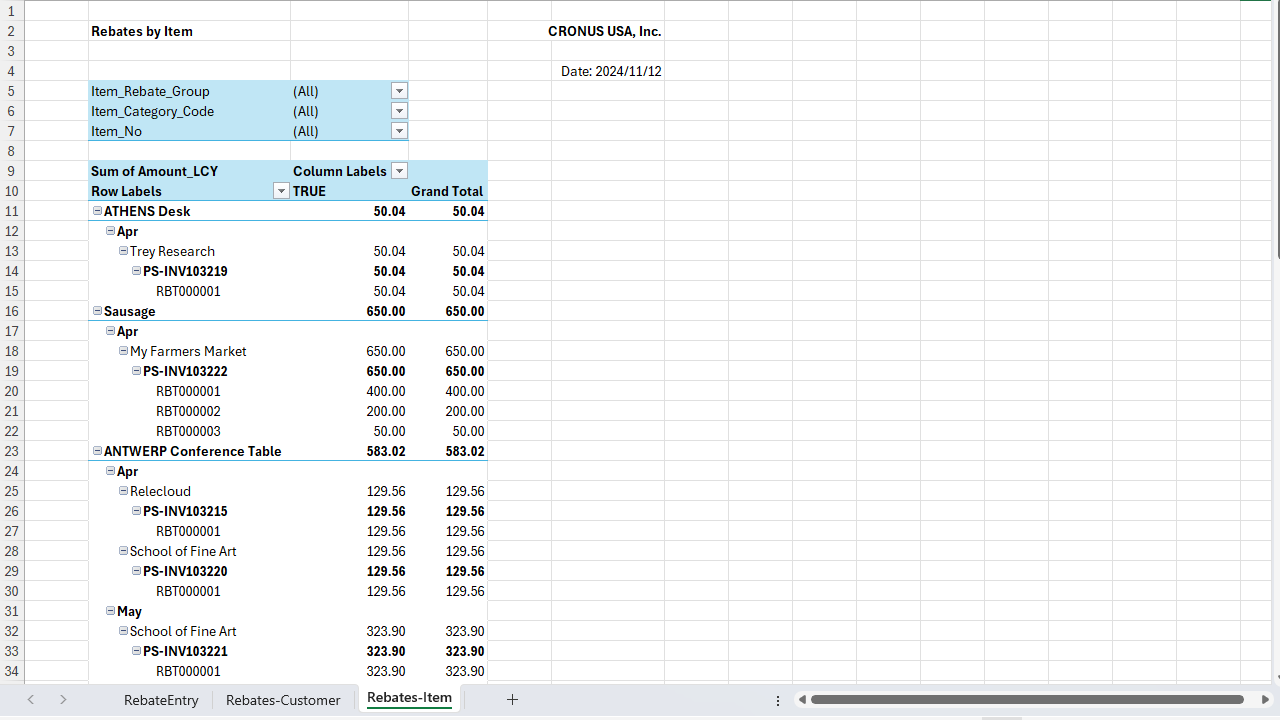
Task: Select the Grand Total header cell
Action: pos(448,191)
